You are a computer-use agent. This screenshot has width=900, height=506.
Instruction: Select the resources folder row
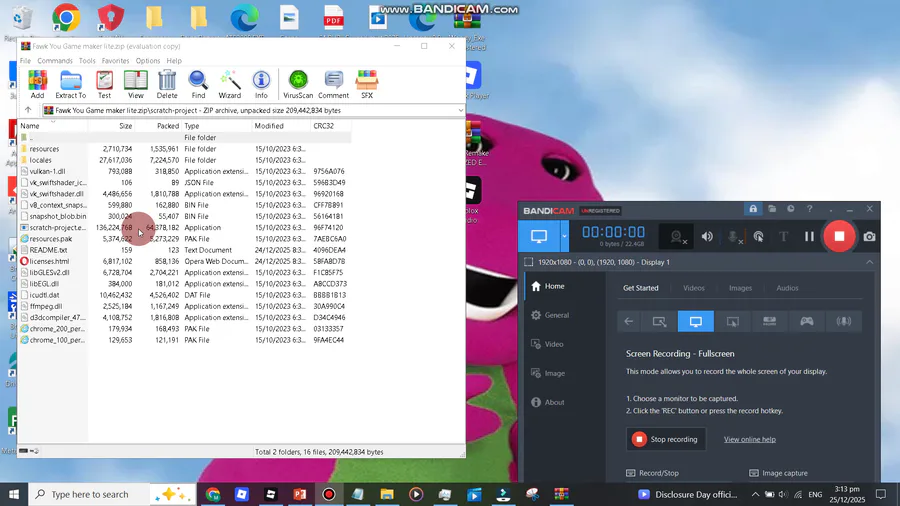pos(185,149)
